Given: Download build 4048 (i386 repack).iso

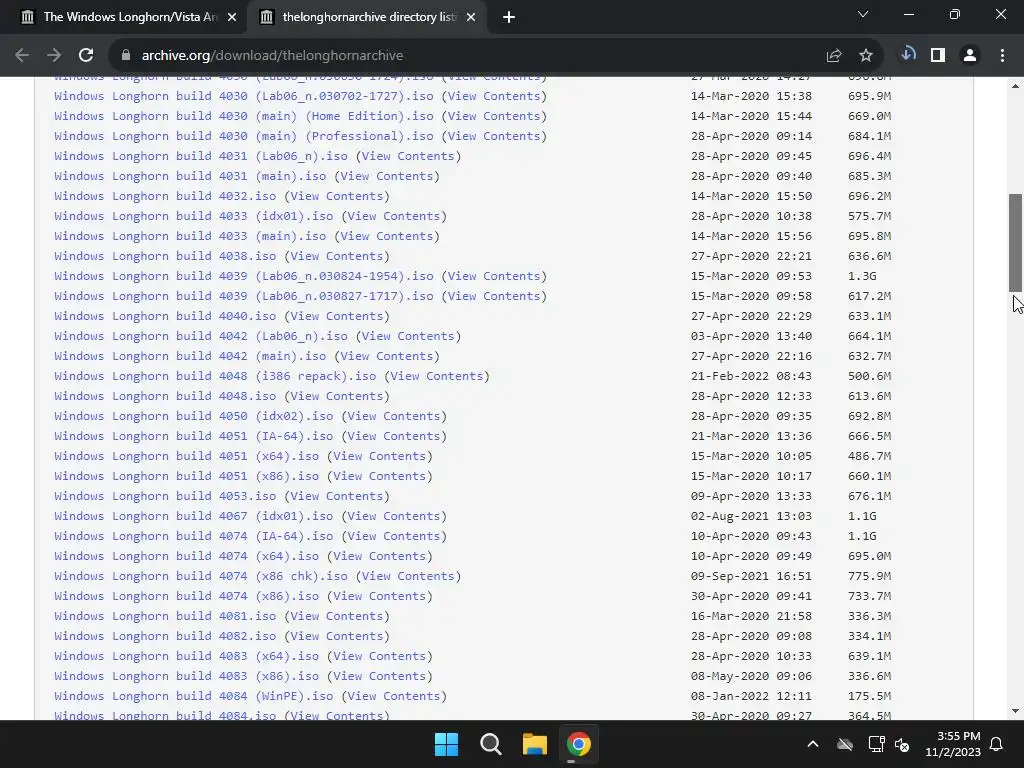Looking at the screenshot, I should (215, 376).
